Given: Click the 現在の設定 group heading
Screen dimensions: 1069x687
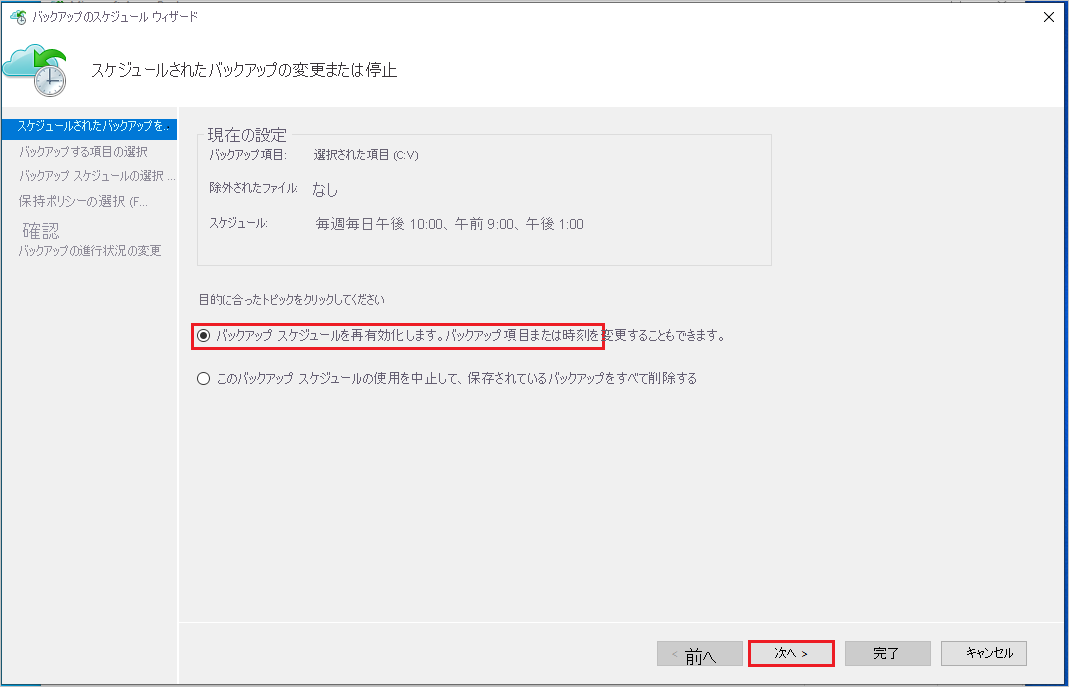Looking at the screenshot, I should tap(247, 135).
